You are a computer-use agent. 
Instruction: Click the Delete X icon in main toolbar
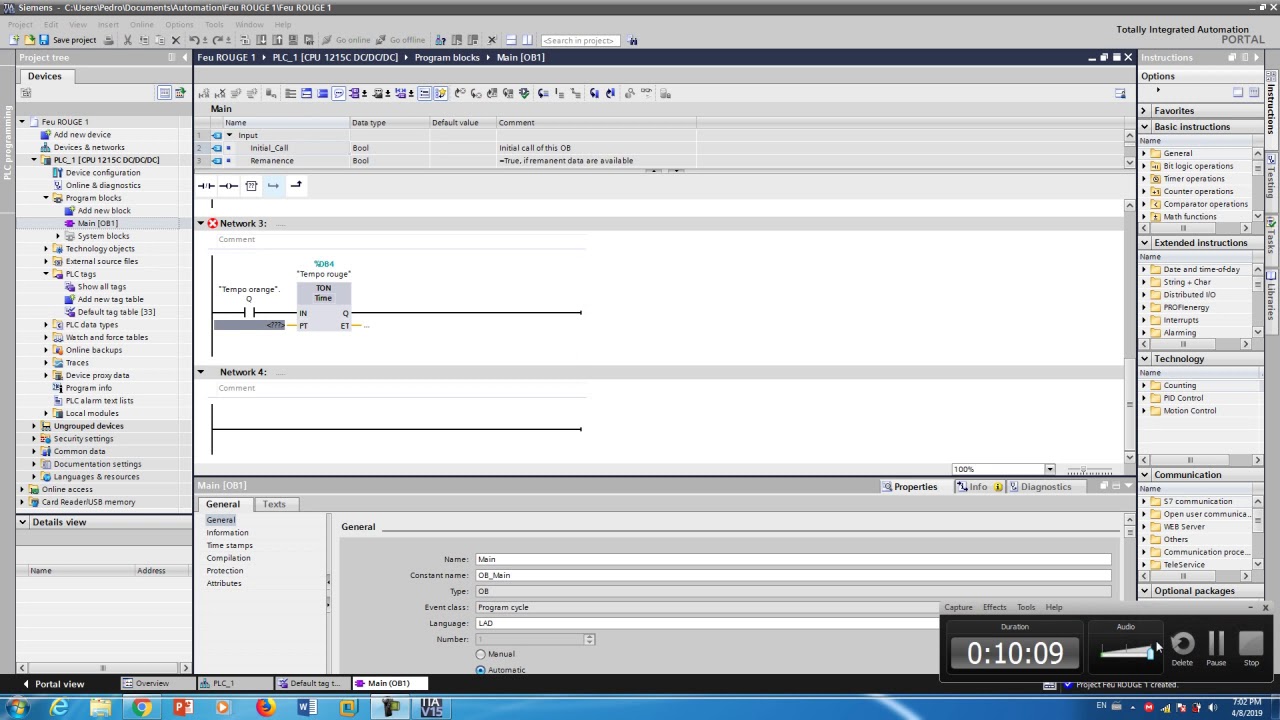(176, 40)
